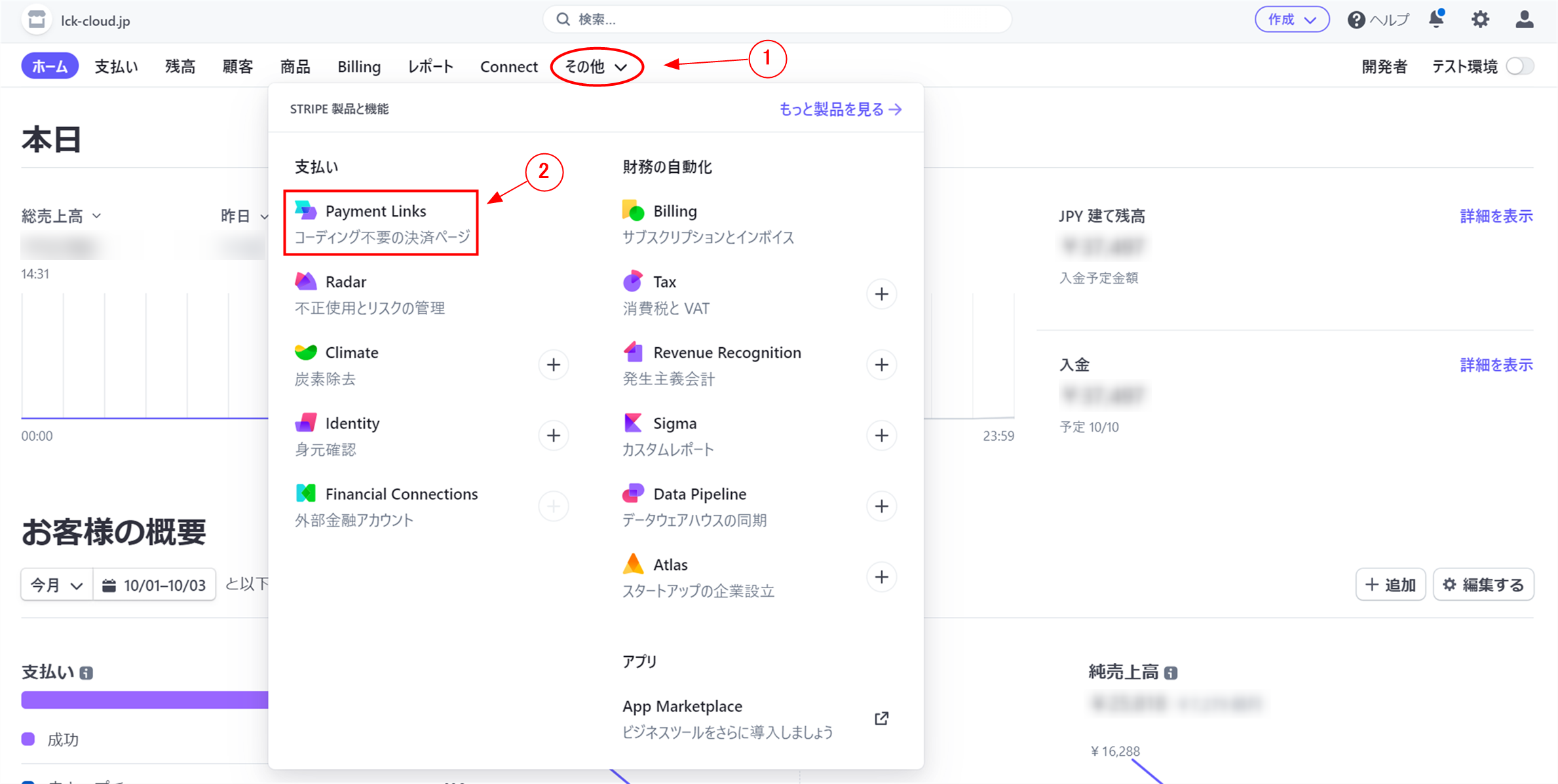Click the Financial Connections icon
Viewport: 1558px width, 784px height.
pyautogui.click(x=305, y=493)
